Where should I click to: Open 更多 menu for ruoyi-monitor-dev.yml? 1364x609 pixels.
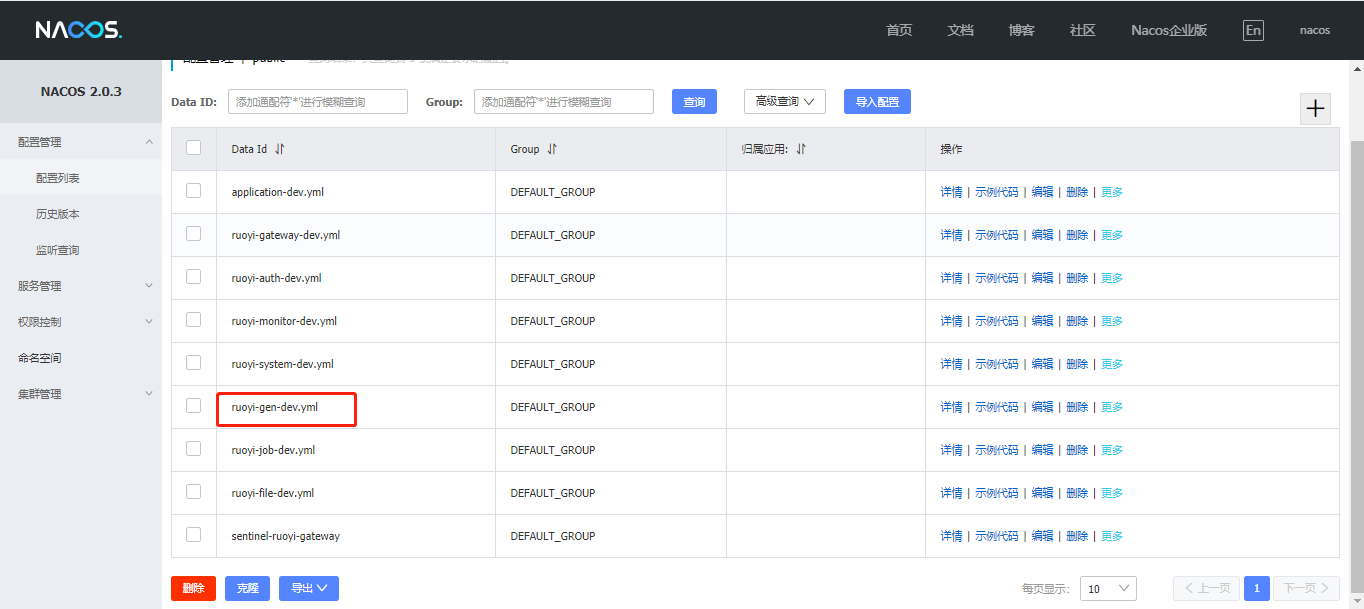(1112, 321)
